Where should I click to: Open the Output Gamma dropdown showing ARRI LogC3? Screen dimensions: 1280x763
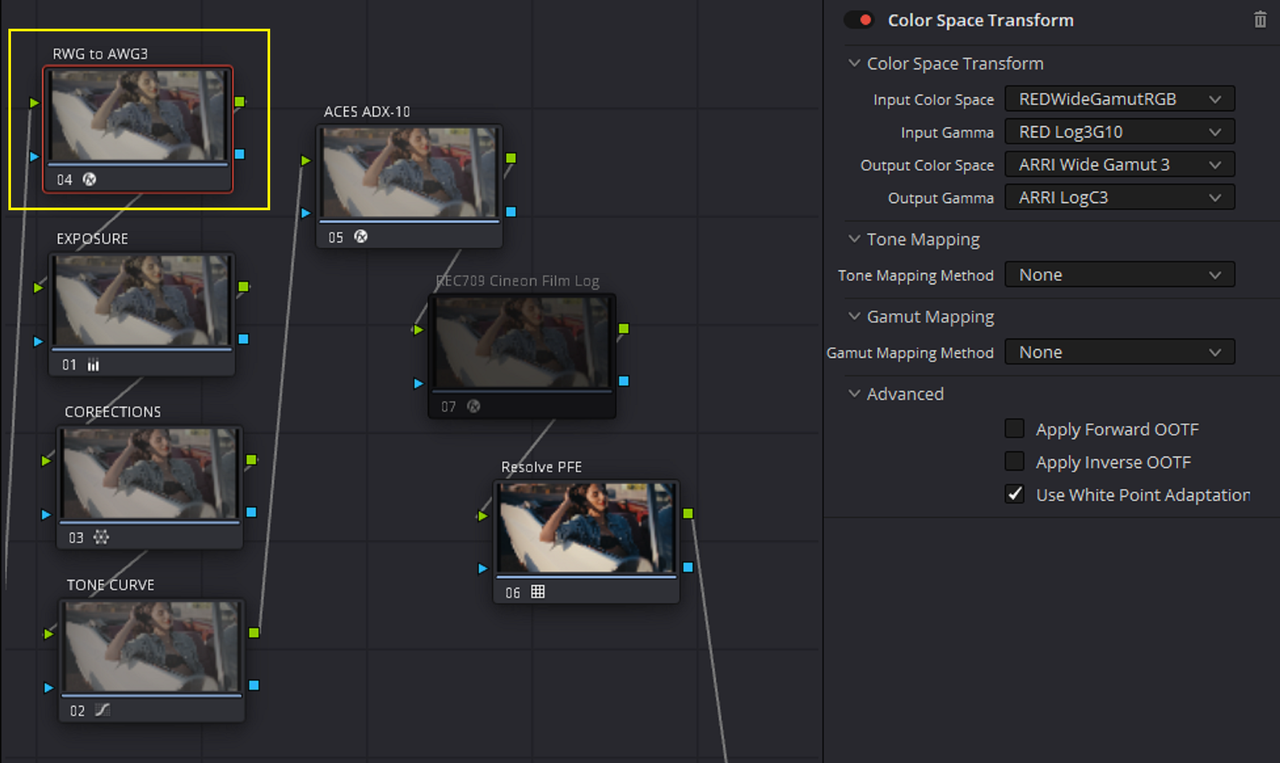point(1119,198)
